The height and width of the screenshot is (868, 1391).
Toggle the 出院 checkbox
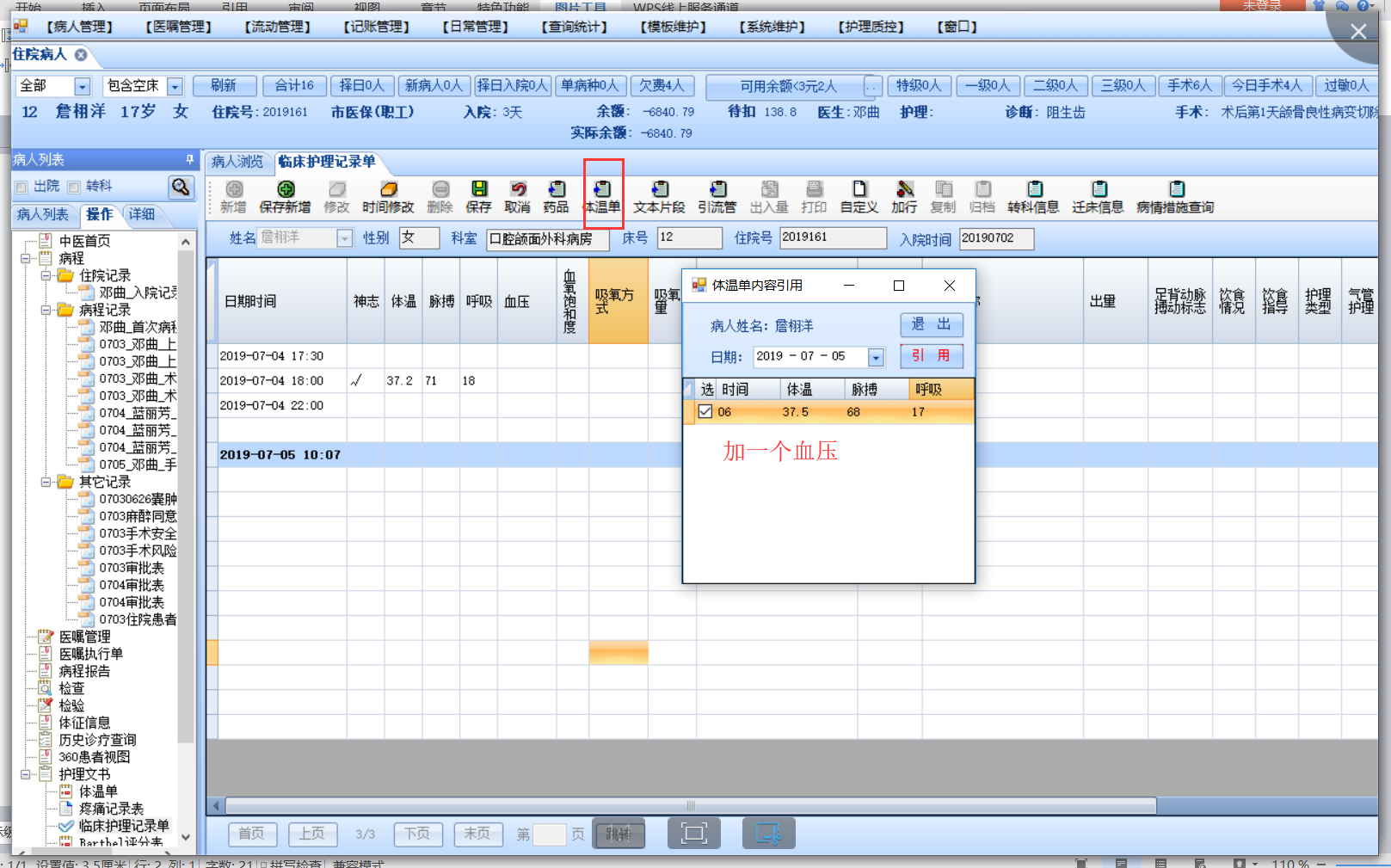pos(22,187)
